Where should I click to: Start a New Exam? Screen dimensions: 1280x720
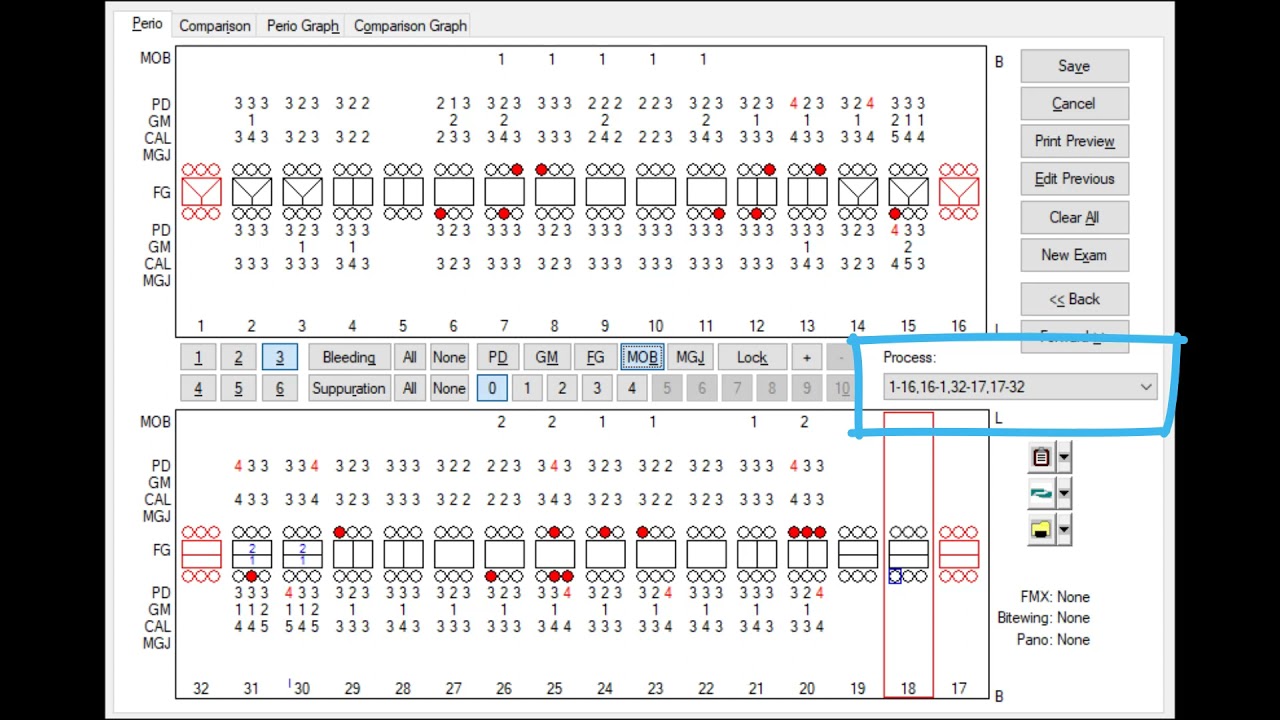pos(1074,255)
